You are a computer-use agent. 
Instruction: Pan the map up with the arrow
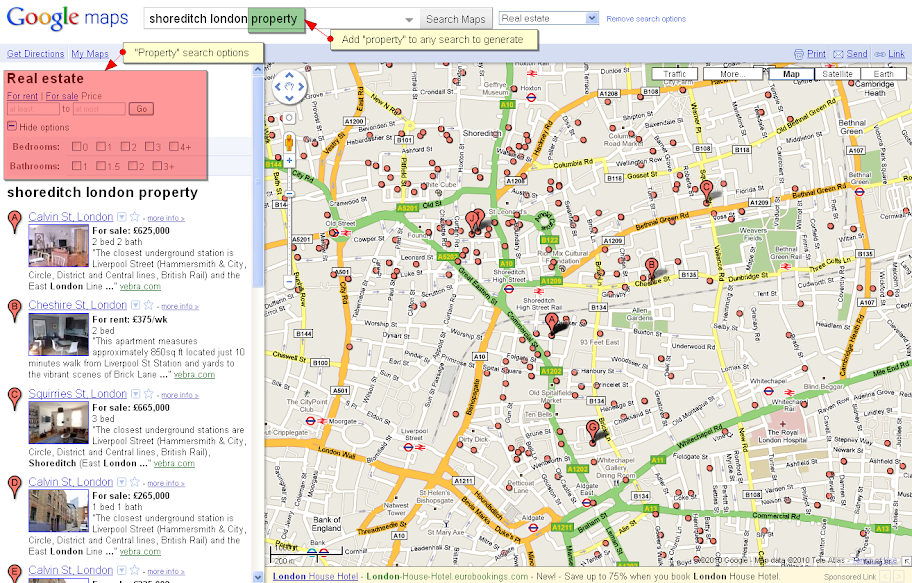pyautogui.click(x=289, y=76)
